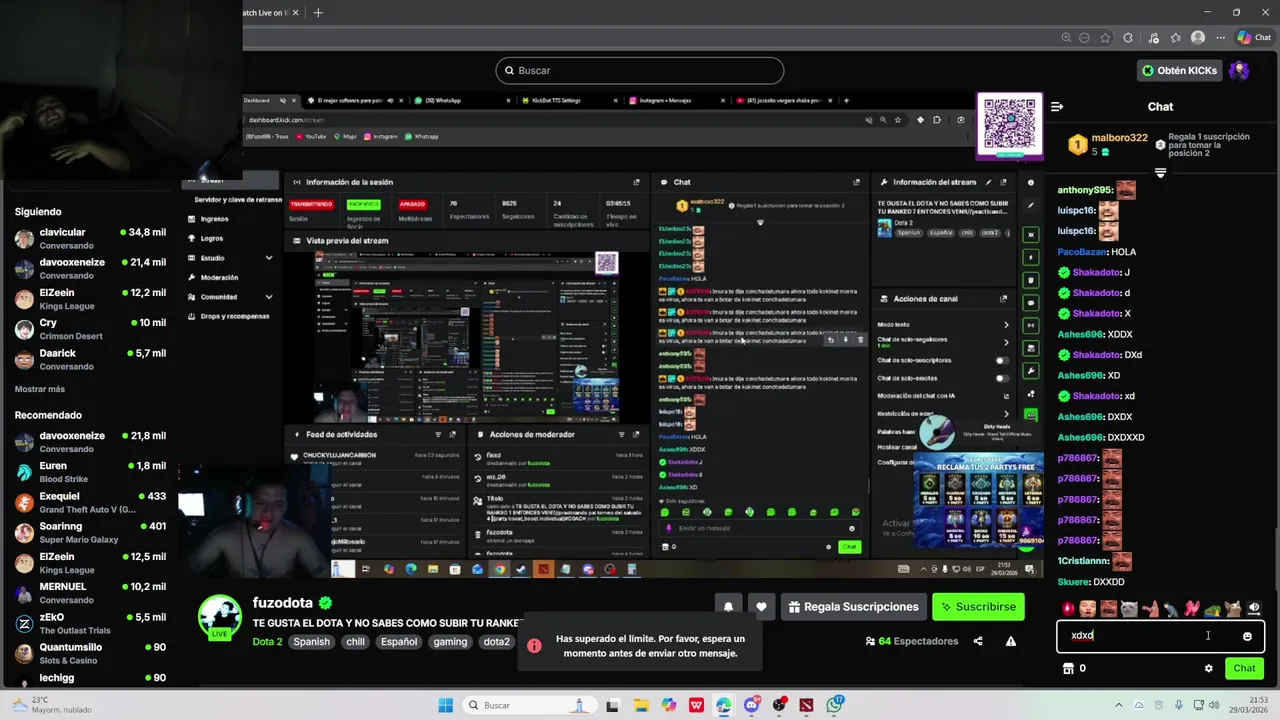Open Copilot app on taskbar

668,705
